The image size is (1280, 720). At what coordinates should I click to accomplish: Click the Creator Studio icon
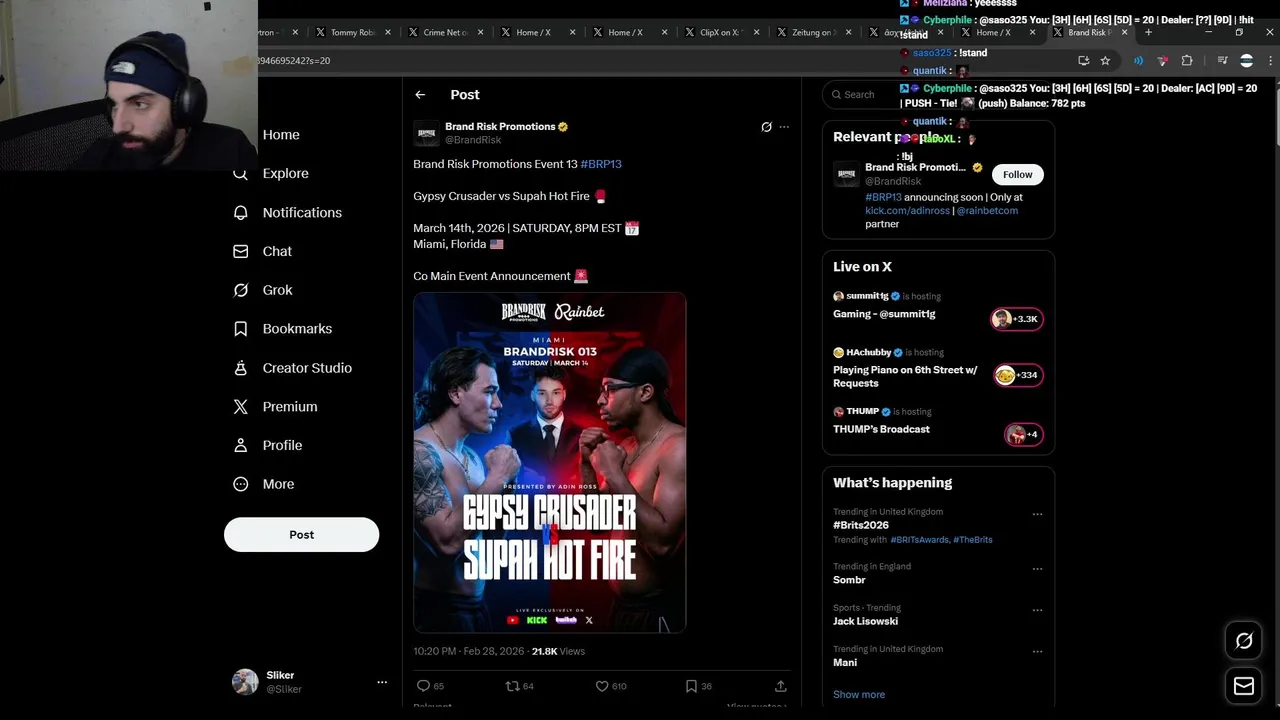pos(240,368)
